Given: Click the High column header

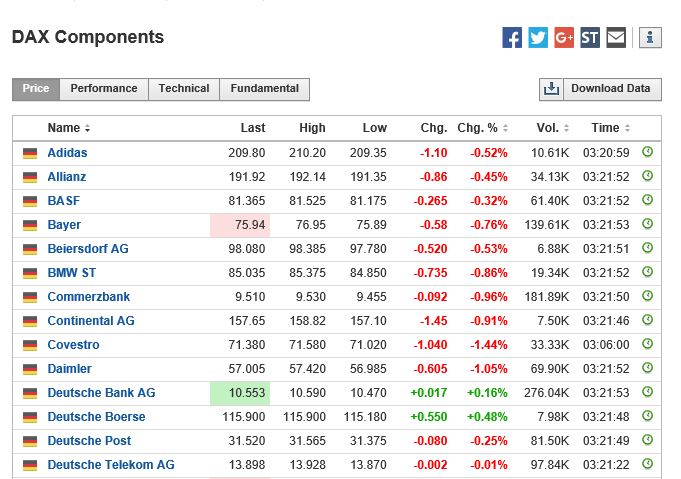Looking at the screenshot, I should (312, 128).
